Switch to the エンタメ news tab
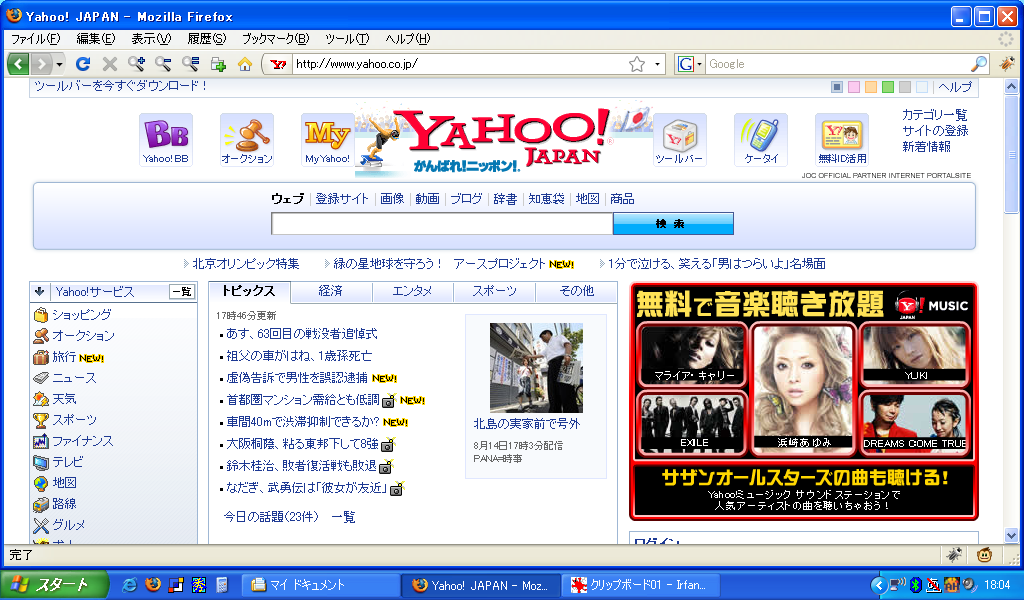The width and height of the screenshot is (1024, 600). click(x=412, y=291)
